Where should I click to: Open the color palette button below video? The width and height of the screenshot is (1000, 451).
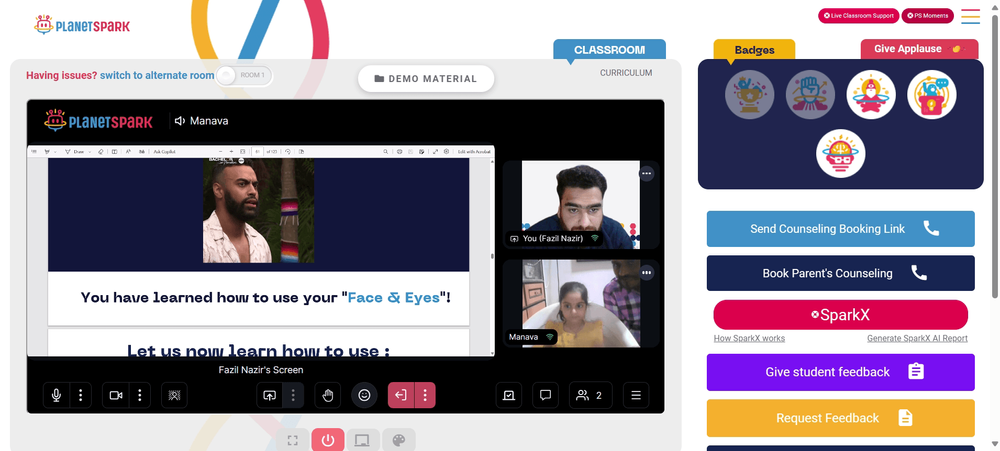tap(399, 440)
